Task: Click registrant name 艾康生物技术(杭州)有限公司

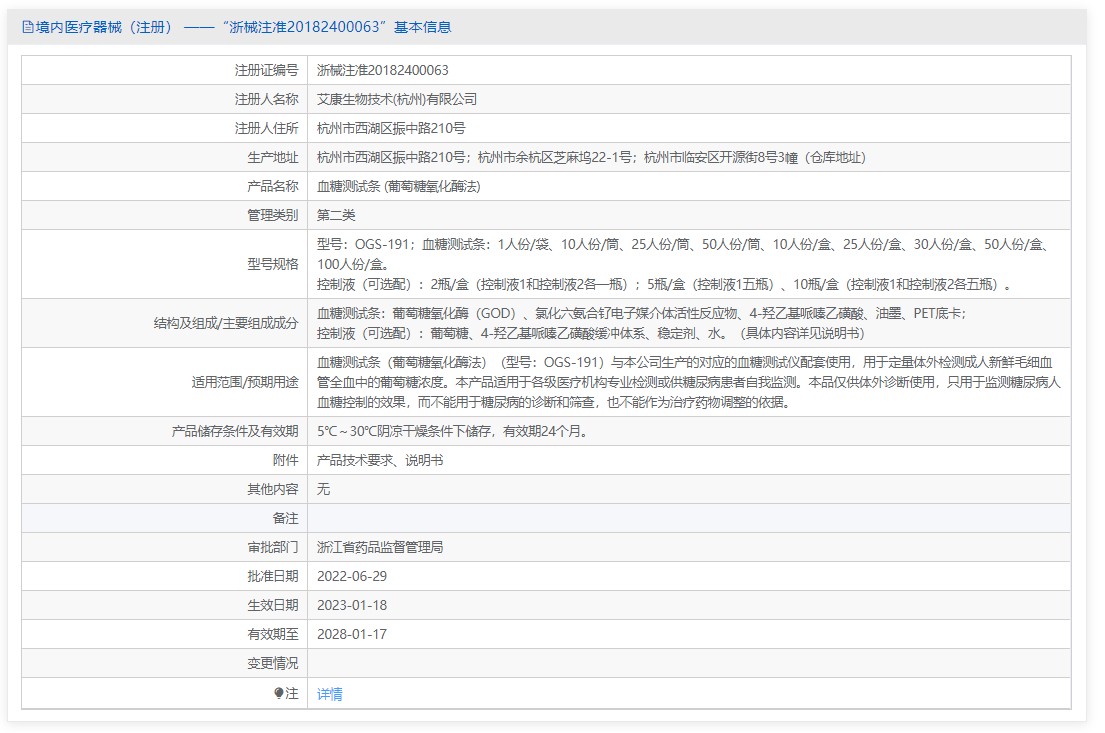Action: click(397, 99)
